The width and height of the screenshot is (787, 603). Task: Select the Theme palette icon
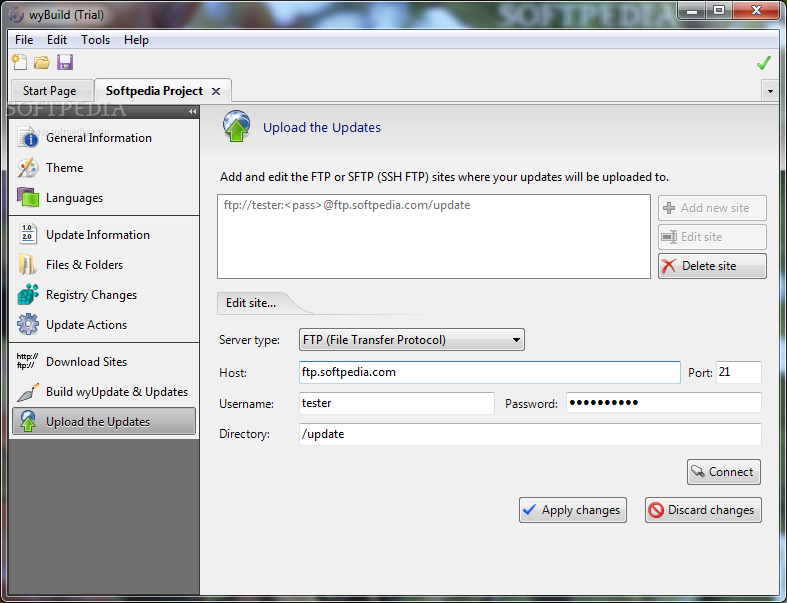coord(28,168)
